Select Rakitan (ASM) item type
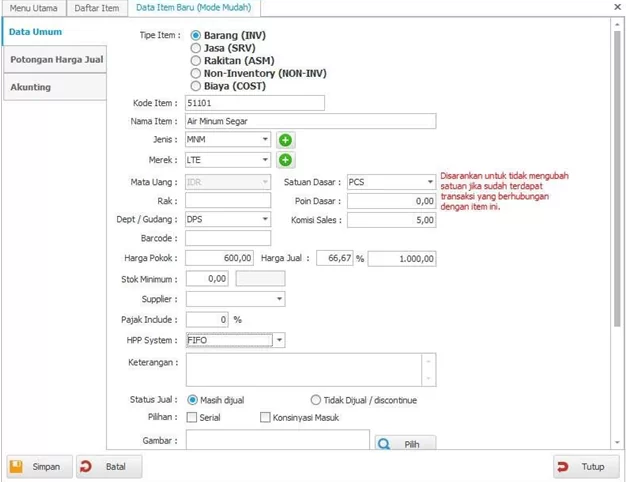Viewport: 627px width, 482px height. (195, 60)
